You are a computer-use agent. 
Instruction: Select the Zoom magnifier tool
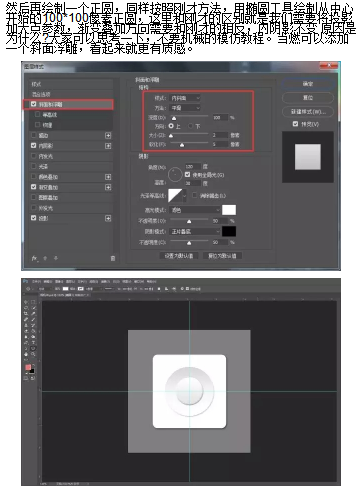(33, 354)
